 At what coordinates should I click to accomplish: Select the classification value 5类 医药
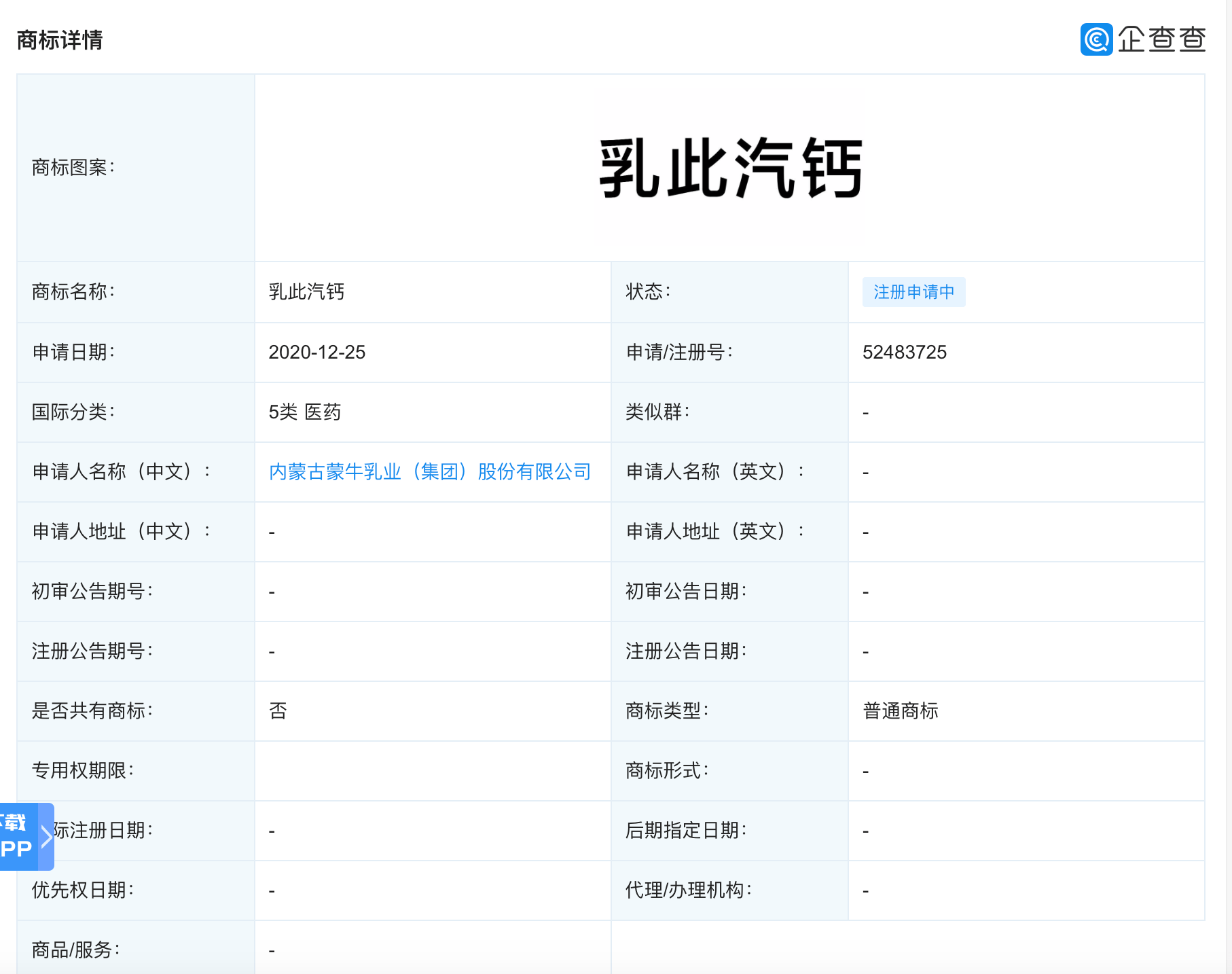coord(305,412)
